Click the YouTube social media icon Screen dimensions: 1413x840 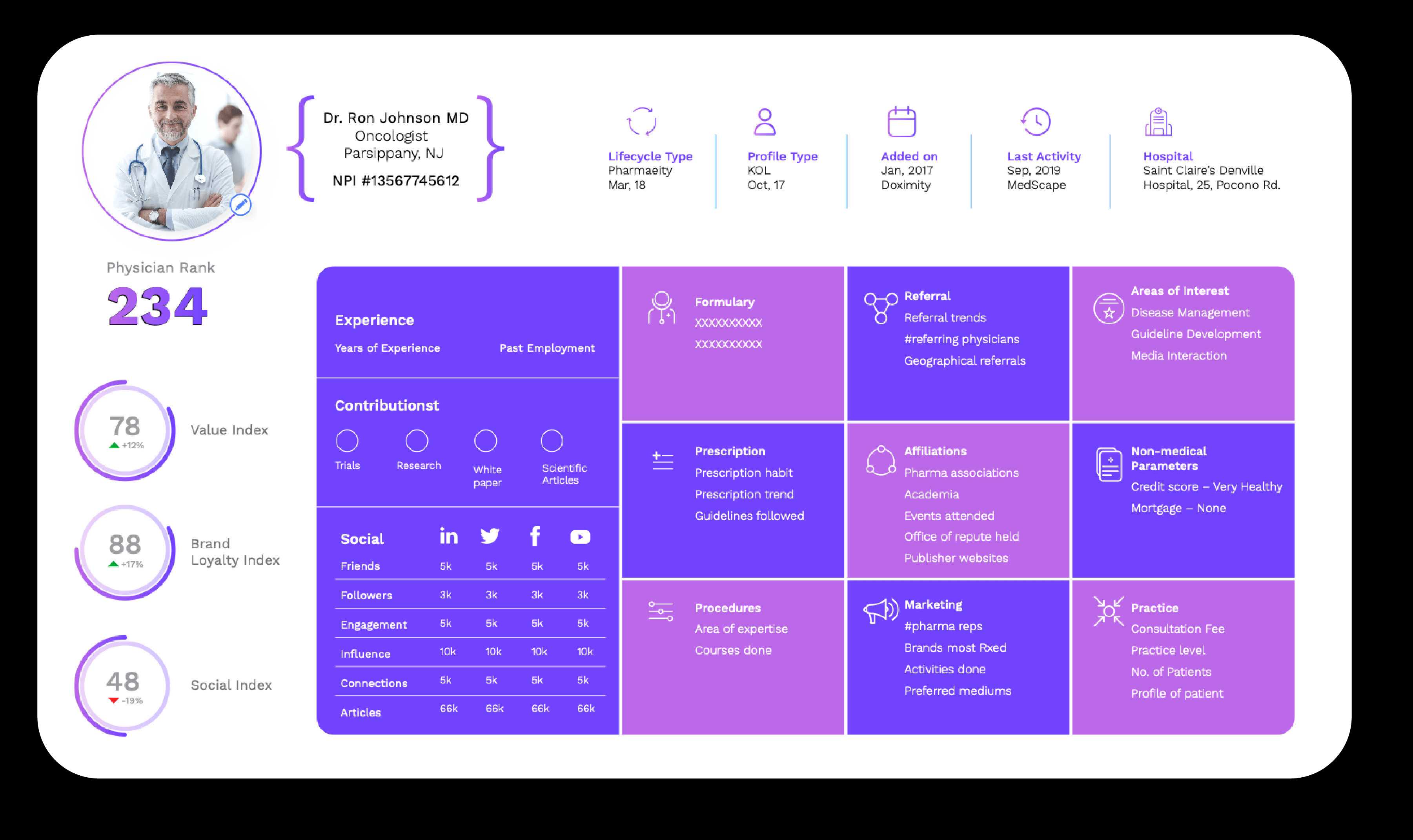[580, 537]
